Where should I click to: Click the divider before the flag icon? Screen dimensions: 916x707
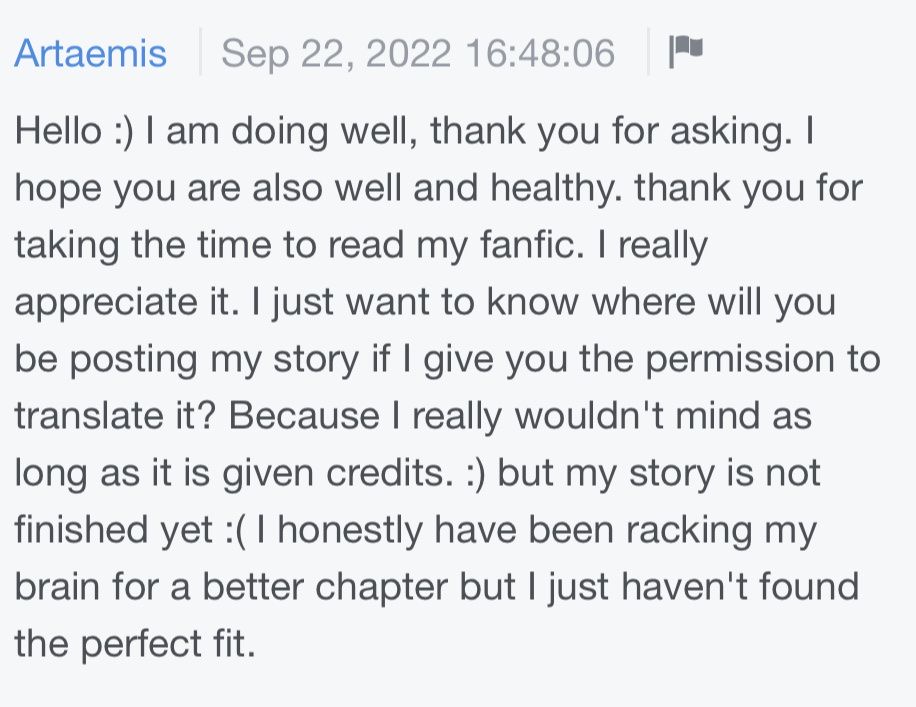coord(648,51)
